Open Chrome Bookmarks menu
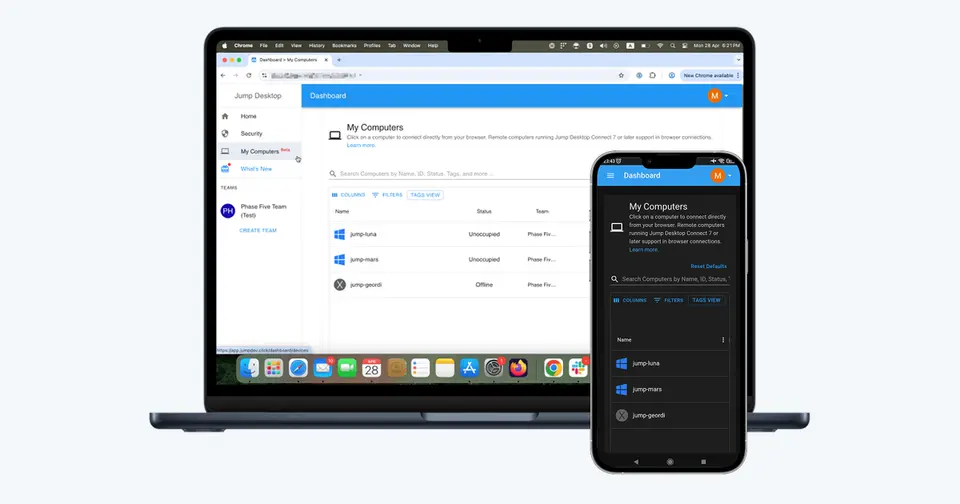Image resolution: width=960 pixels, height=504 pixels. tap(344, 45)
